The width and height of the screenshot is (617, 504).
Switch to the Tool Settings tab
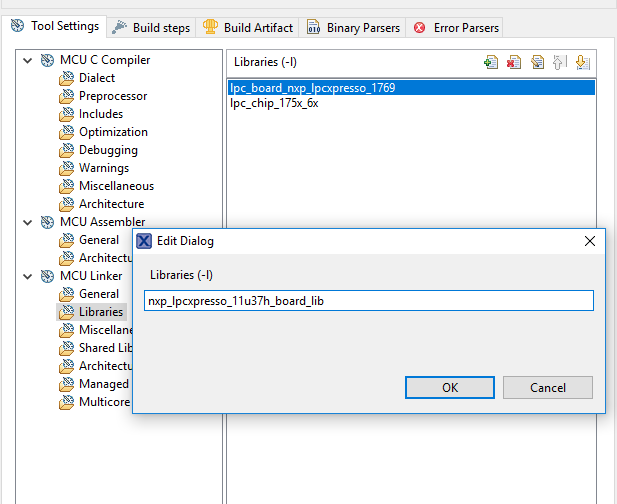click(x=54, y=26)
